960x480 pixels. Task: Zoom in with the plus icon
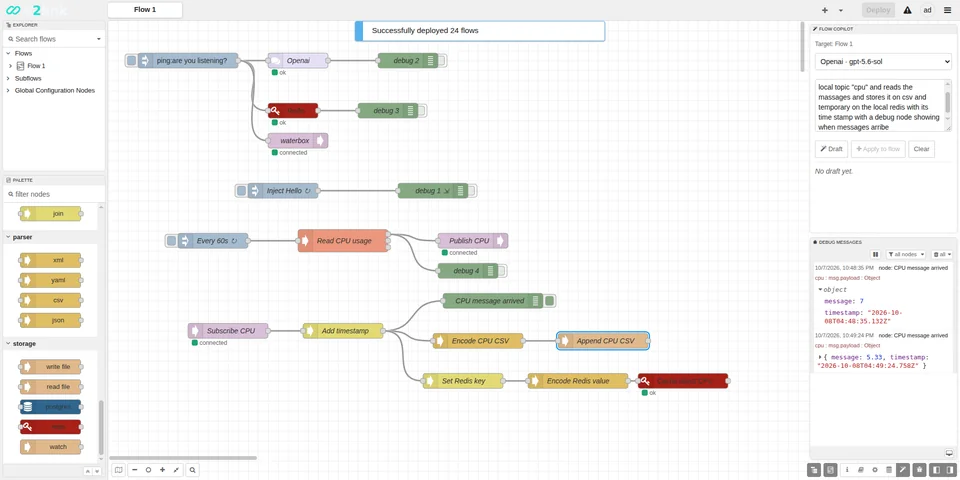click(x=162, y=470)
